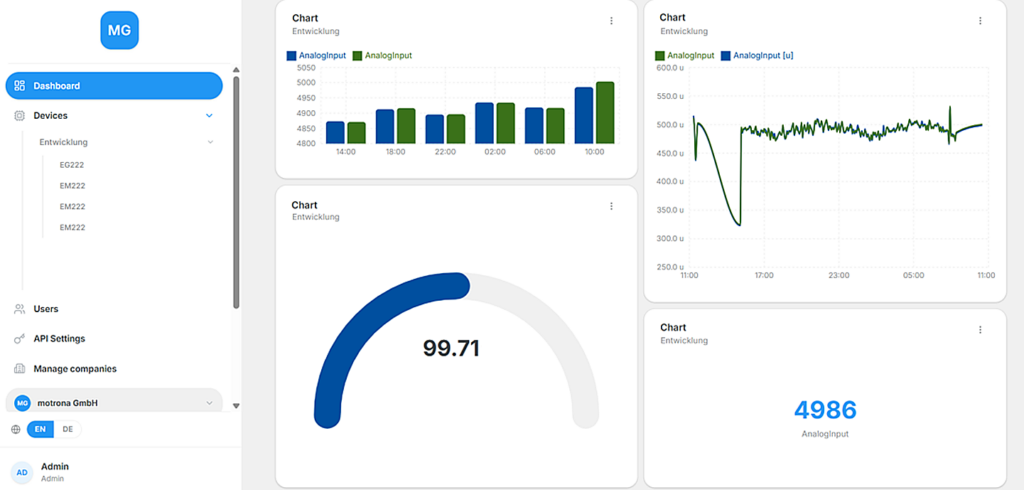Click the Dashboard grid icon
Screen dimensions: 1024x490
pos(20,86)
